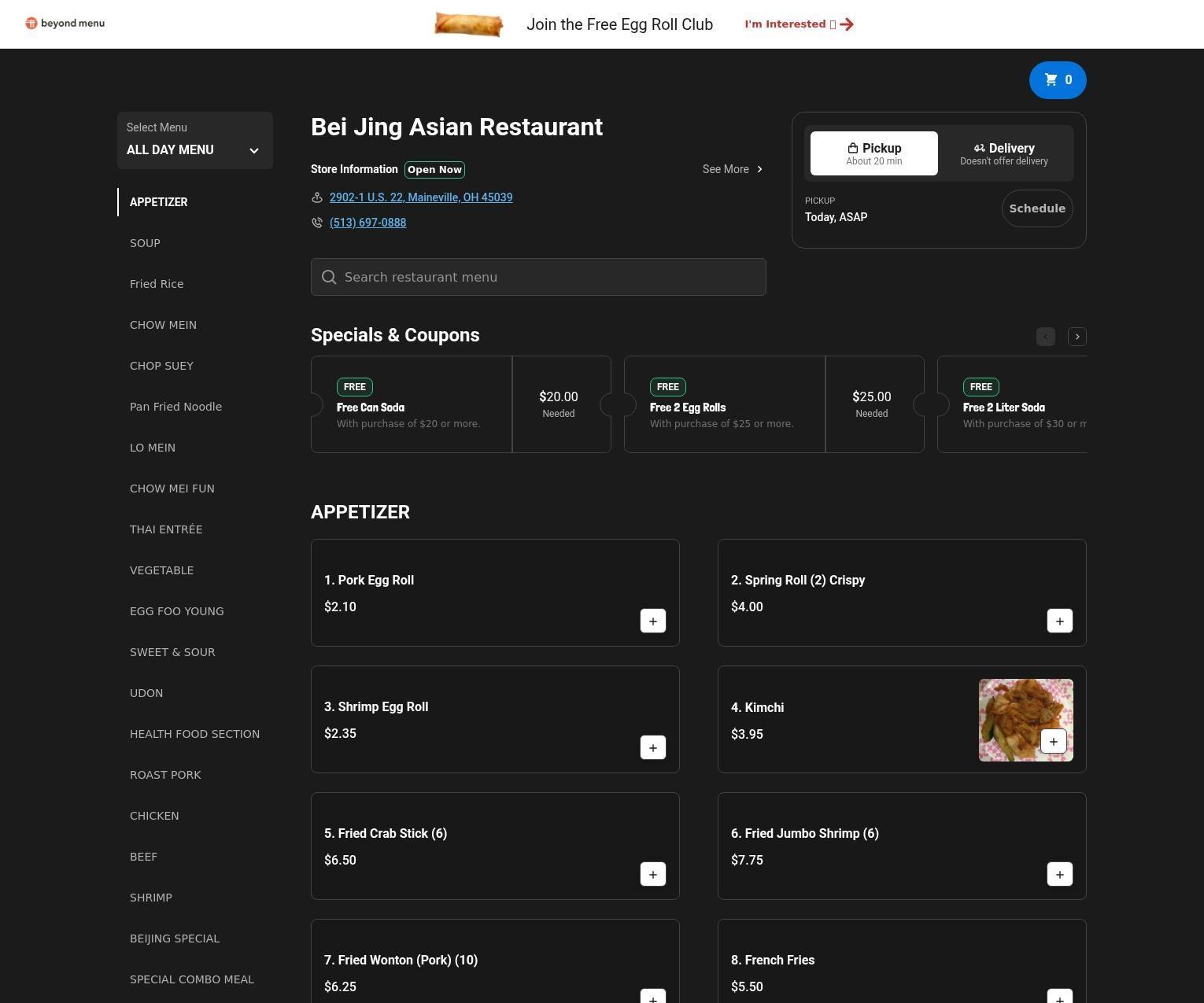The width and height of the screenshot is (1204, 1003).
Task: Add Fried Crab Stick with plus icon
Action: tap(652, 874)
